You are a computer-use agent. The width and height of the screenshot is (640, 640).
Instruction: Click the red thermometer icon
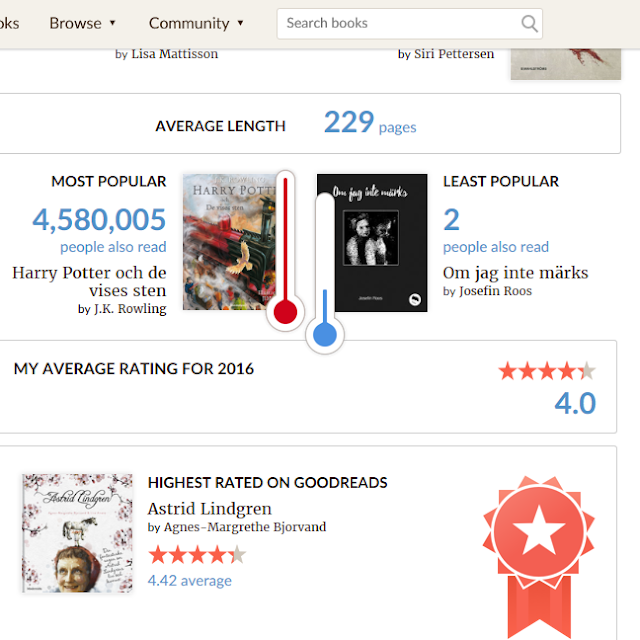pyautogui.click(x=285, y=251)
